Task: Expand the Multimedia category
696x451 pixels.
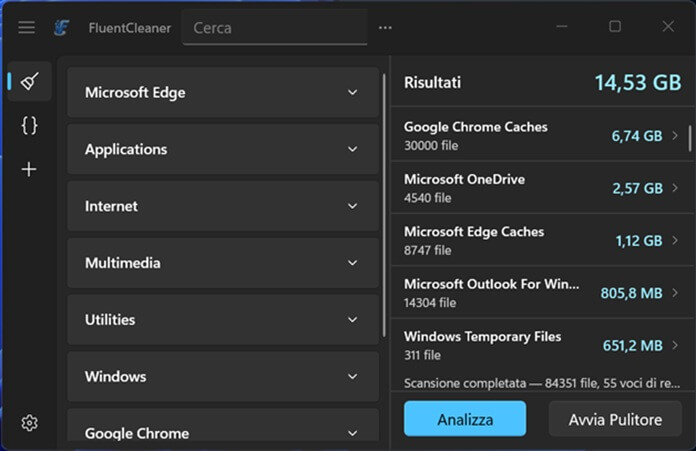Action: click(x=223, y=263)
